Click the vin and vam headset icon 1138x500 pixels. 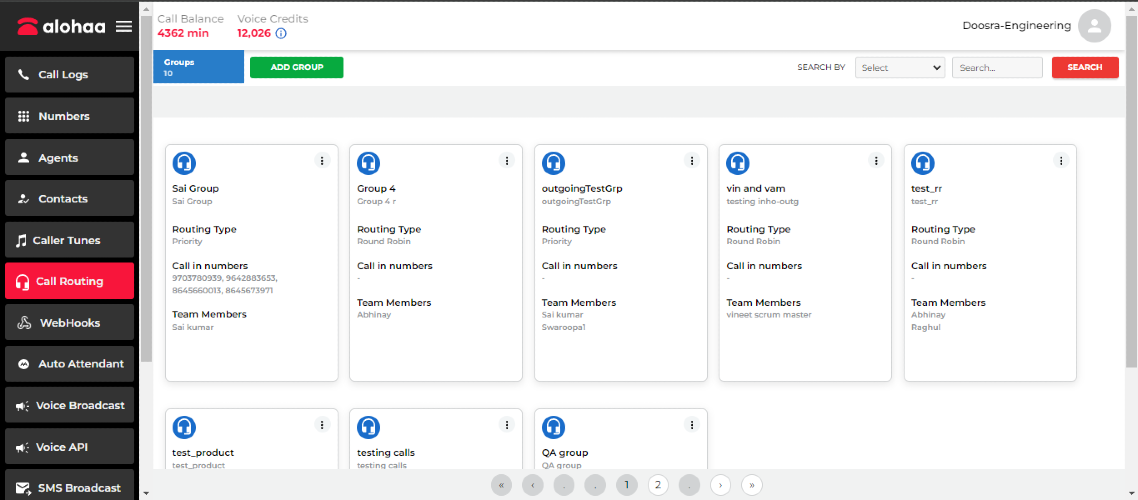pyautogui.click(x=738, y=163)
